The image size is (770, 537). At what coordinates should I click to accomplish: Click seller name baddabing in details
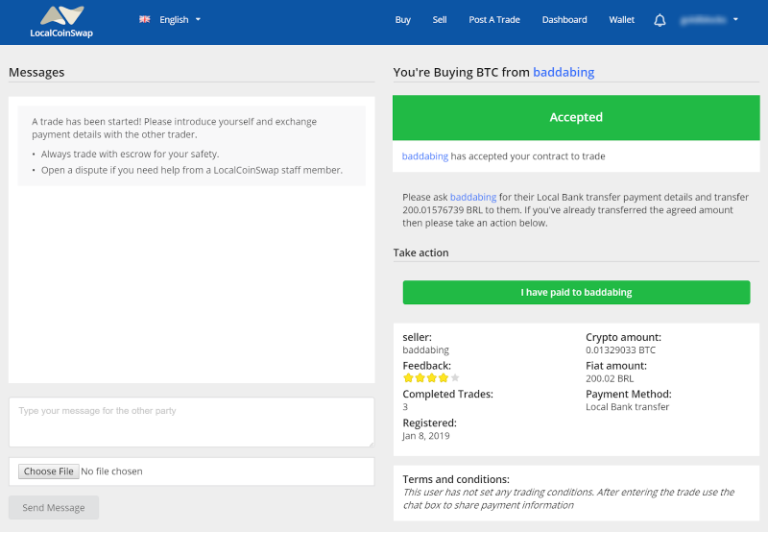coord(425,350)
